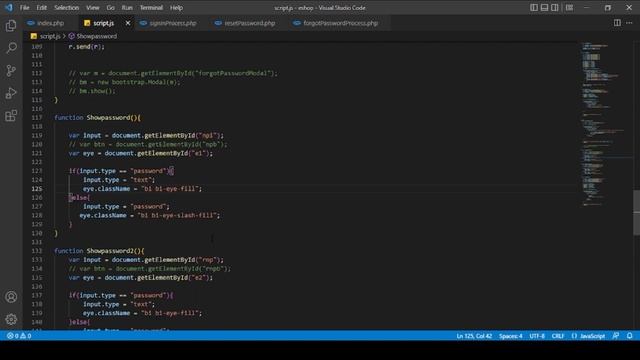
Task: Show errors and warnings count in status bar
Action: pos(19,336)
